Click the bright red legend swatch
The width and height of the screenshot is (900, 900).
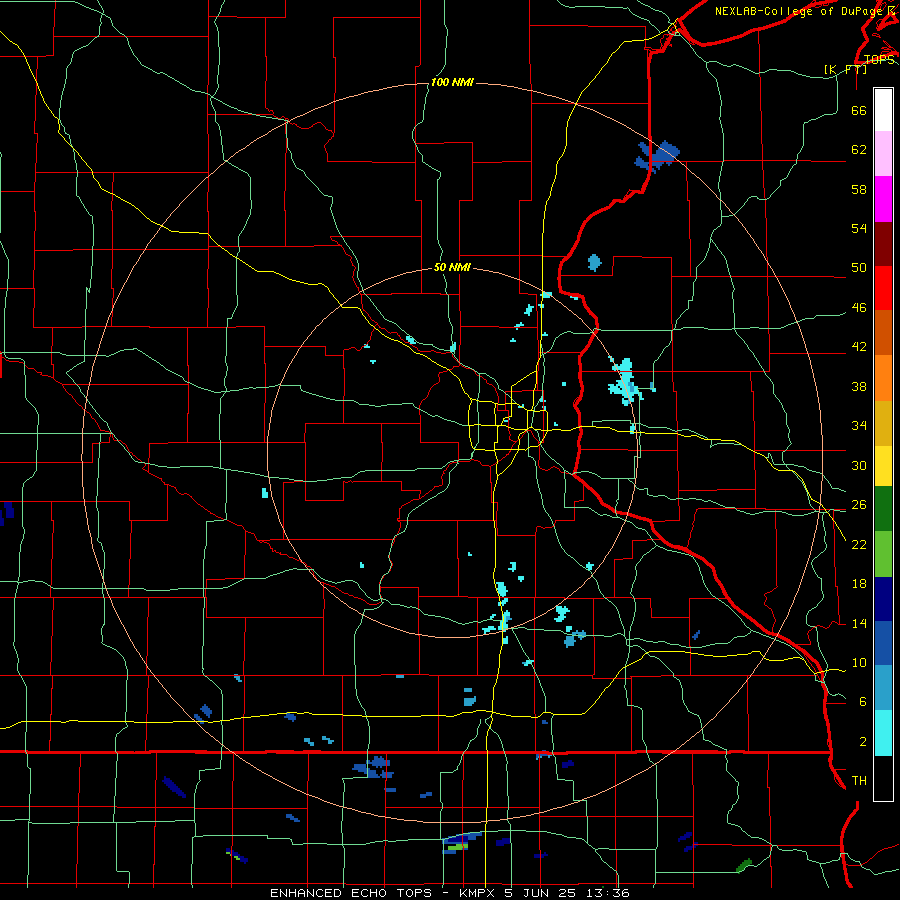click(883, 288)
